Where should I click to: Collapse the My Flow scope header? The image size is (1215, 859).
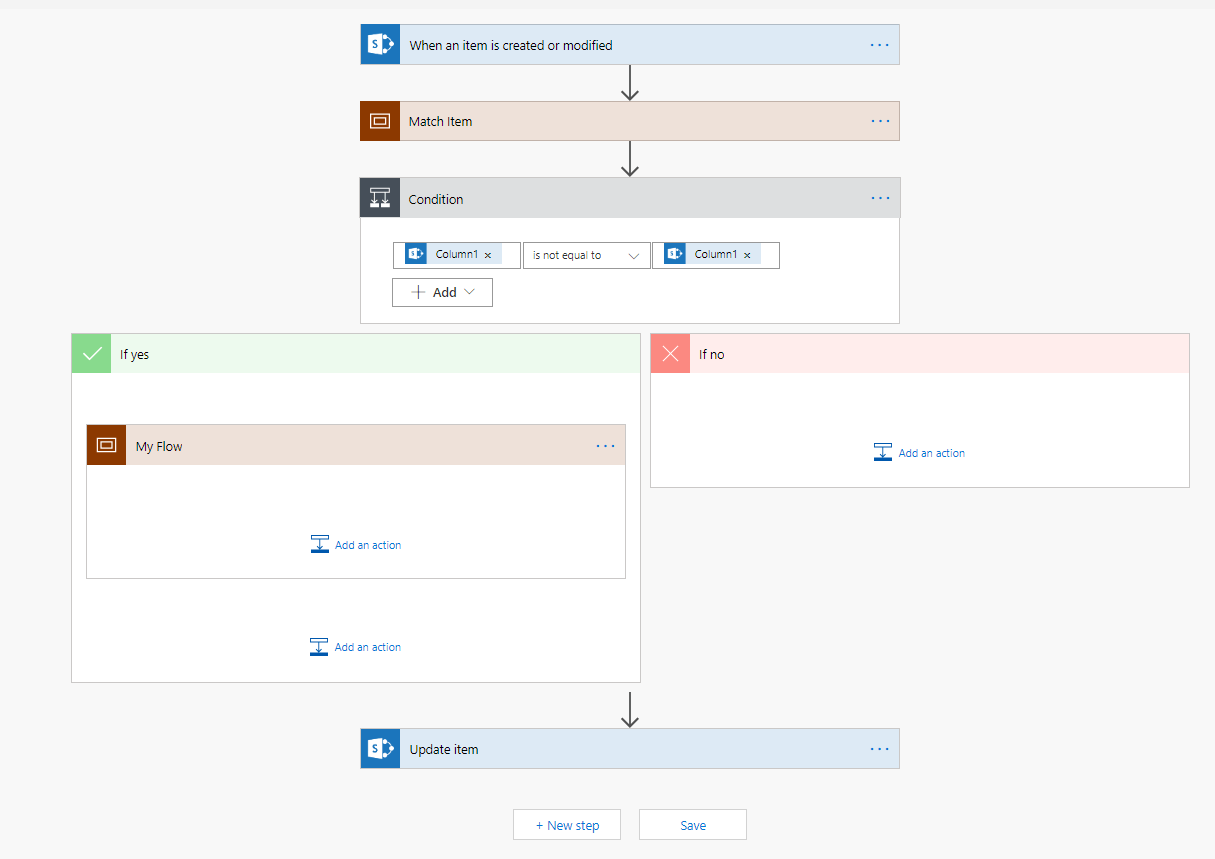[356, 445]
